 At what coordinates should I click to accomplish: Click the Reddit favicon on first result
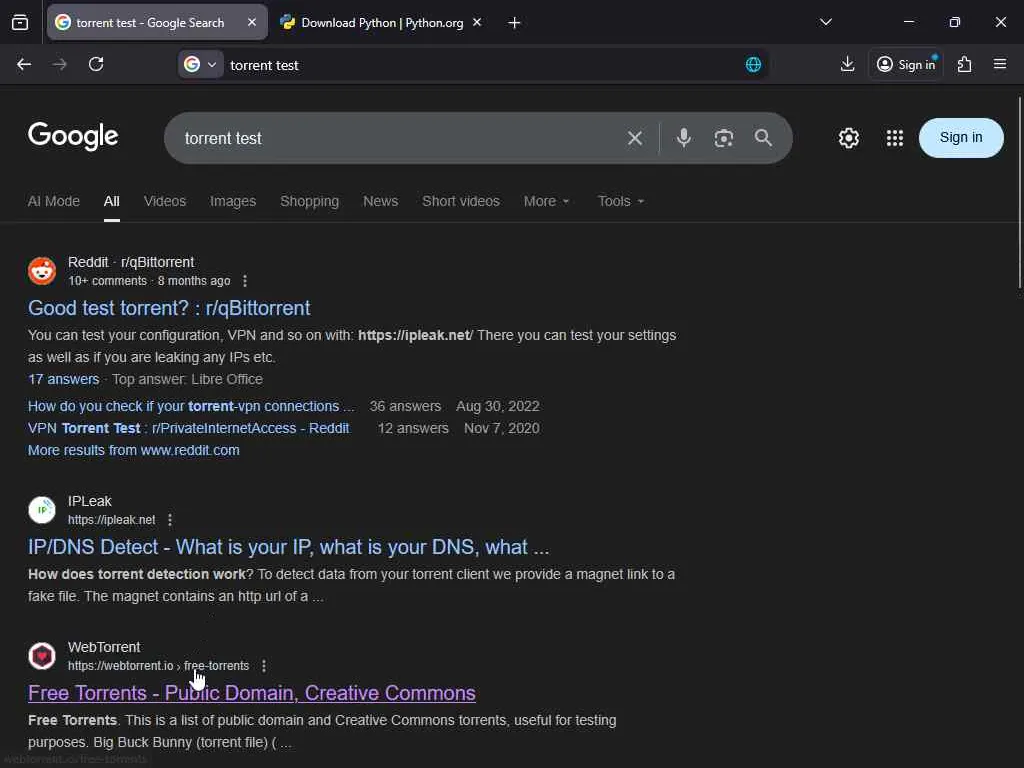[42, 271]
